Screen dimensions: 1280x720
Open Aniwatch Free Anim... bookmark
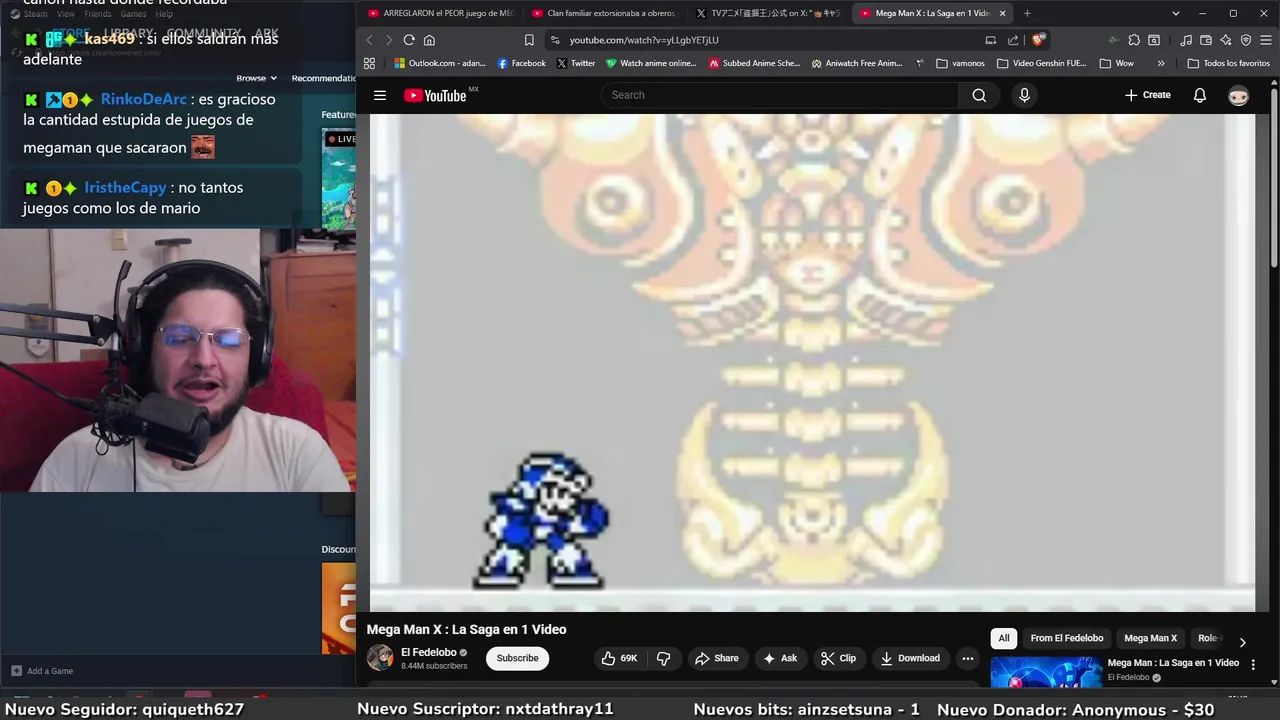(x=857, y=63)
